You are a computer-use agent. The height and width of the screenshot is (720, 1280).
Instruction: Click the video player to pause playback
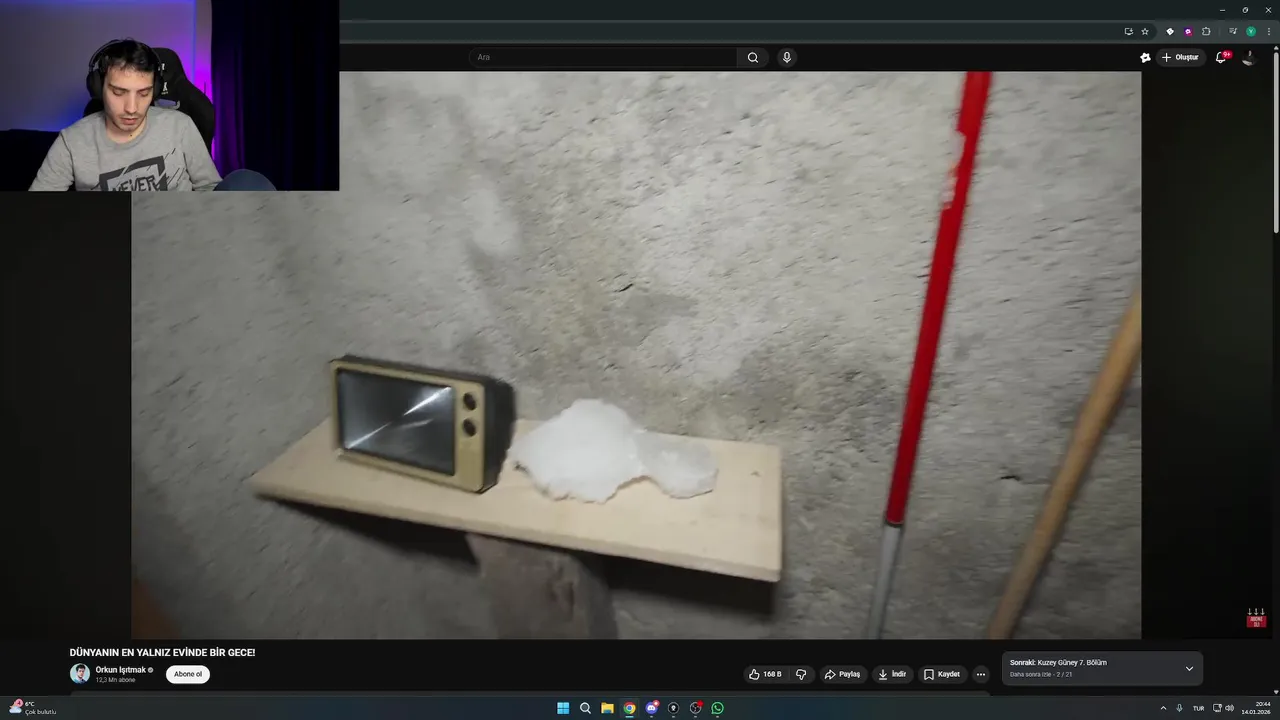[636, 355]
